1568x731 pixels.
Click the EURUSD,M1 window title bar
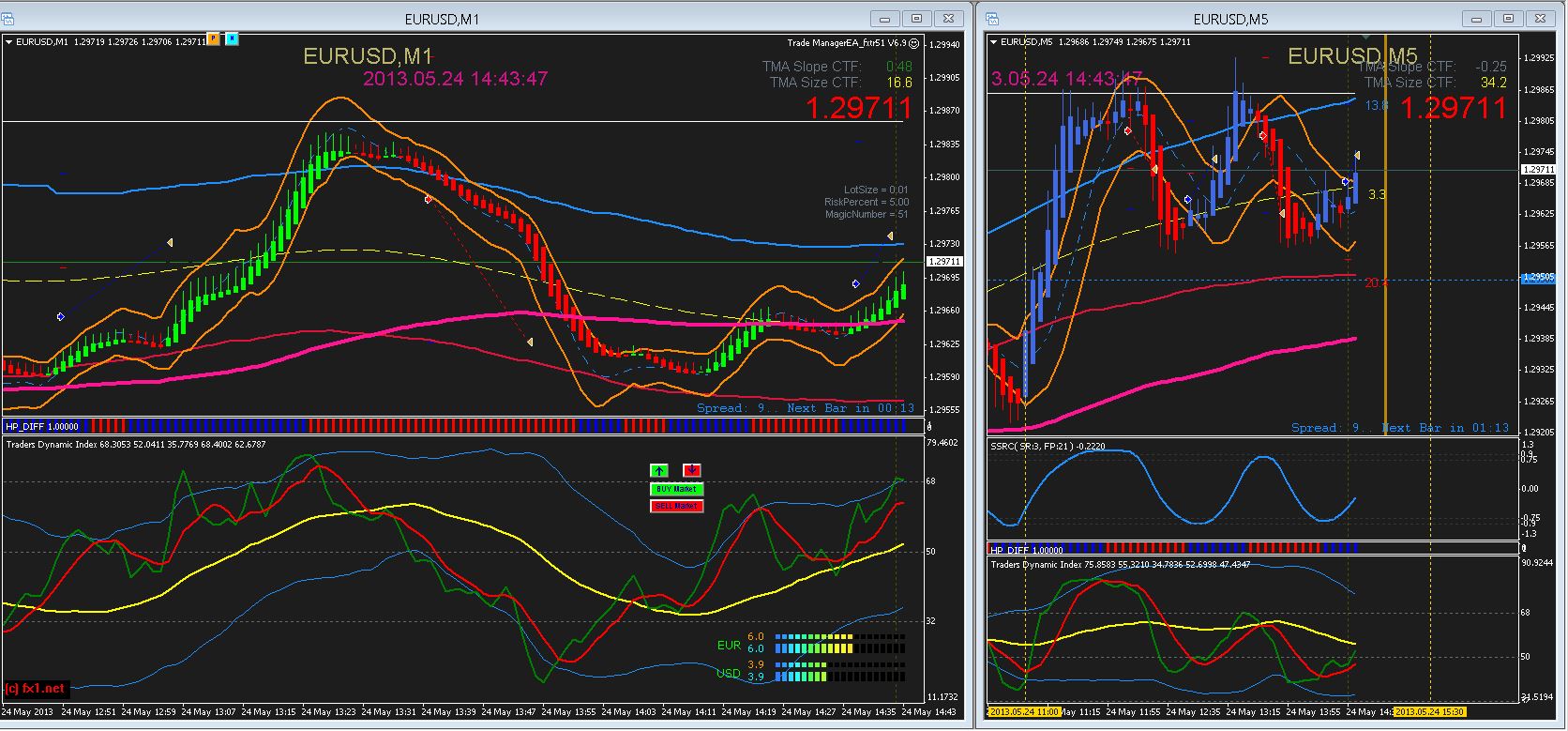coord(441,19)
